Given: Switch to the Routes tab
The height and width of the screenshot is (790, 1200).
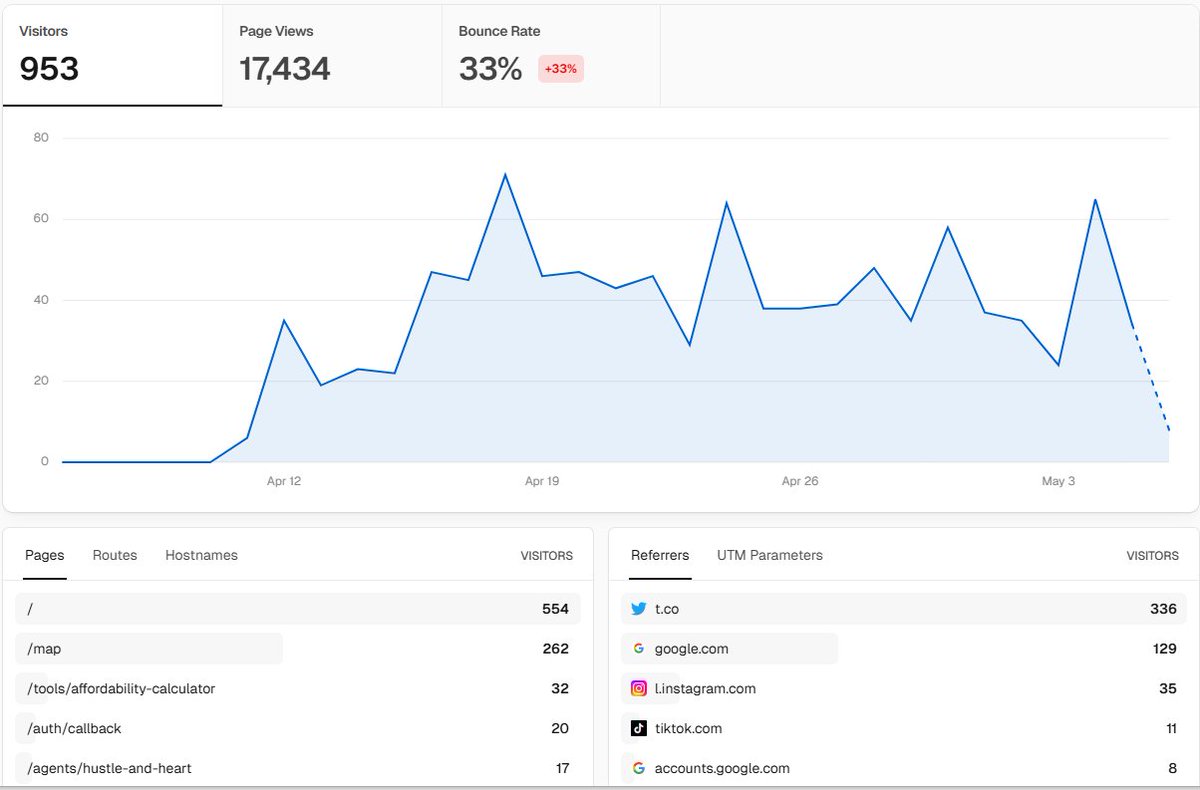Looking at the screenshot, I should point(115,555).
